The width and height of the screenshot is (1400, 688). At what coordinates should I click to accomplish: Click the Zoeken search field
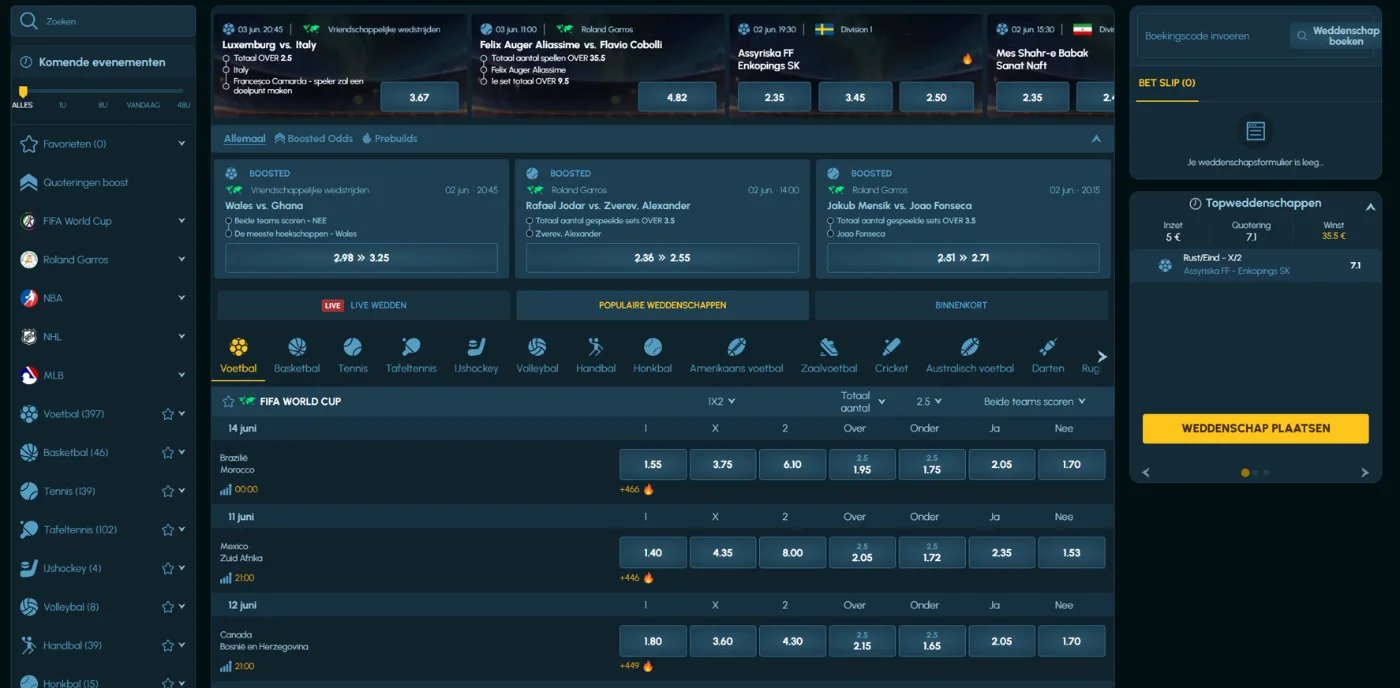point(103,21)
